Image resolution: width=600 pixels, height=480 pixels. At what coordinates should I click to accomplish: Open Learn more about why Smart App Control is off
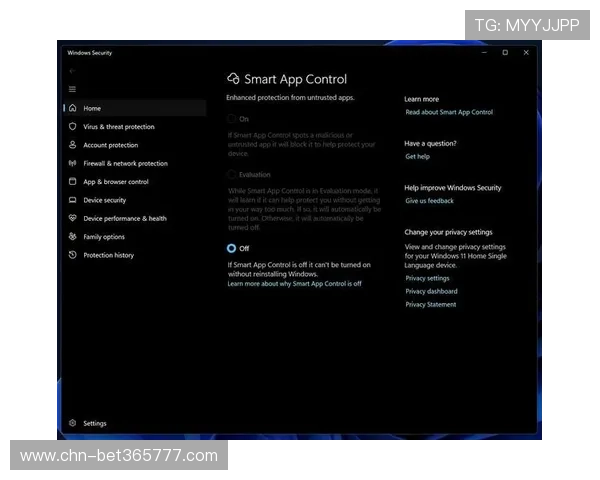[x=294, y=284]
